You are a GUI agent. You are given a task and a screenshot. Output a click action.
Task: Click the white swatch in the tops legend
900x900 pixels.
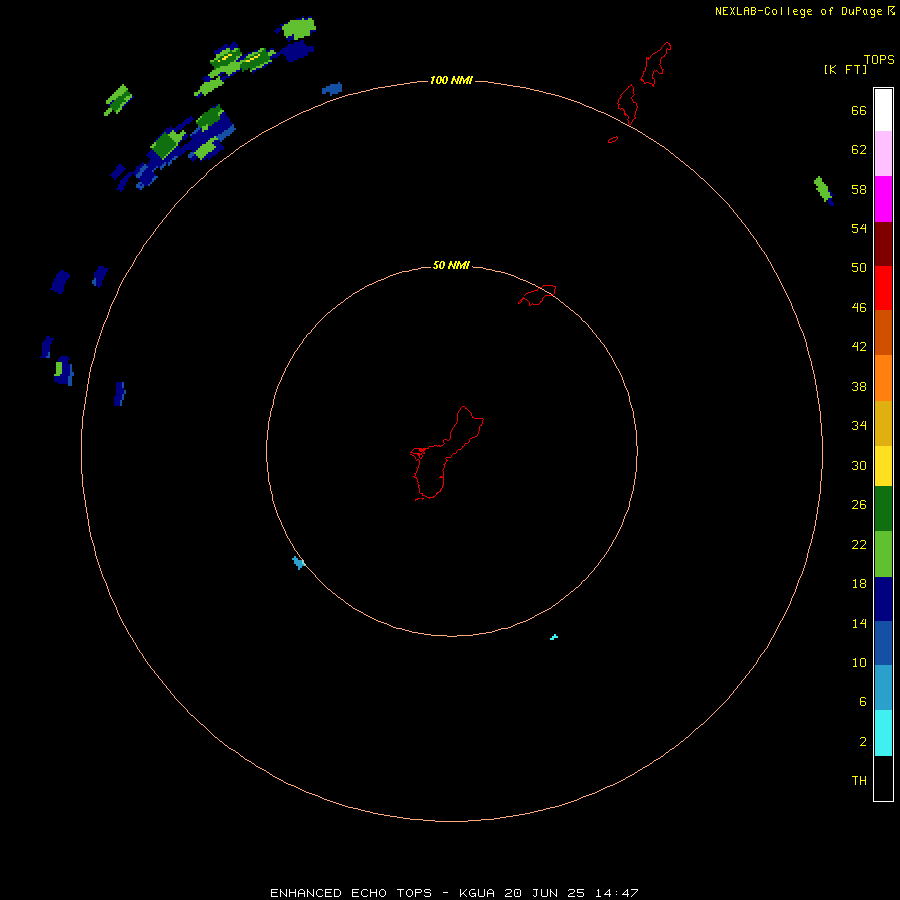click(883, 110)
